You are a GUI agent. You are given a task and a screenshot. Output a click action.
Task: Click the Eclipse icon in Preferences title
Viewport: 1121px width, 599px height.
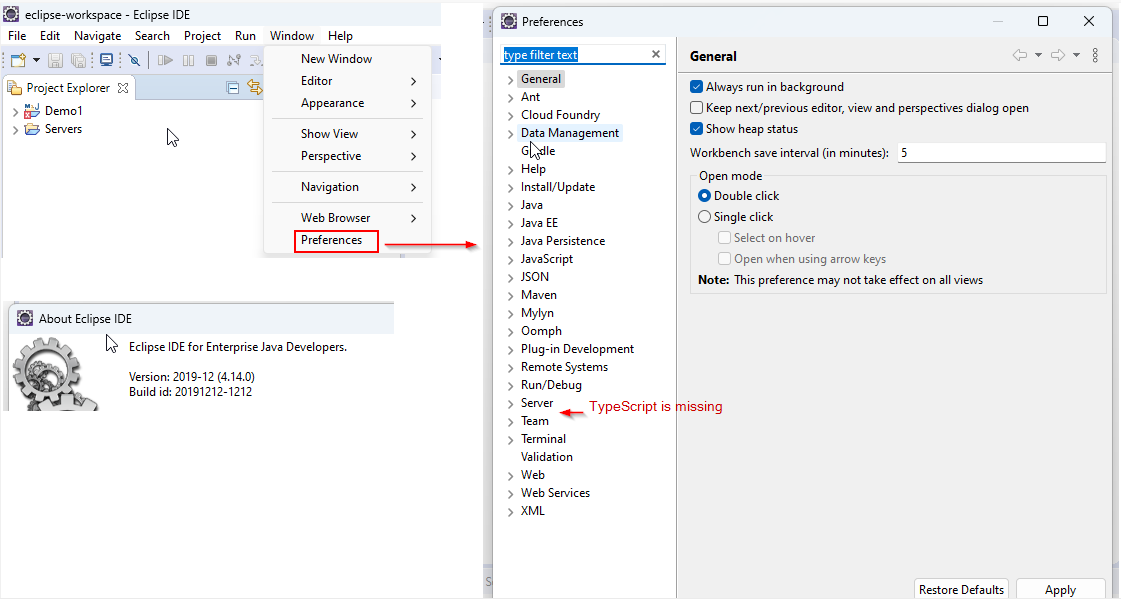509,21
